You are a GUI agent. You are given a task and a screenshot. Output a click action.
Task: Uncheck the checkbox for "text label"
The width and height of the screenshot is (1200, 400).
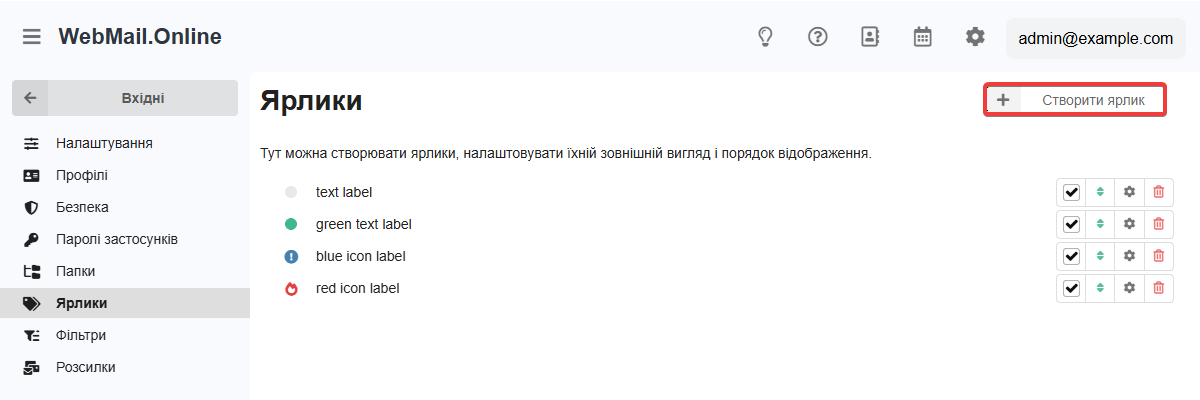1072,192
